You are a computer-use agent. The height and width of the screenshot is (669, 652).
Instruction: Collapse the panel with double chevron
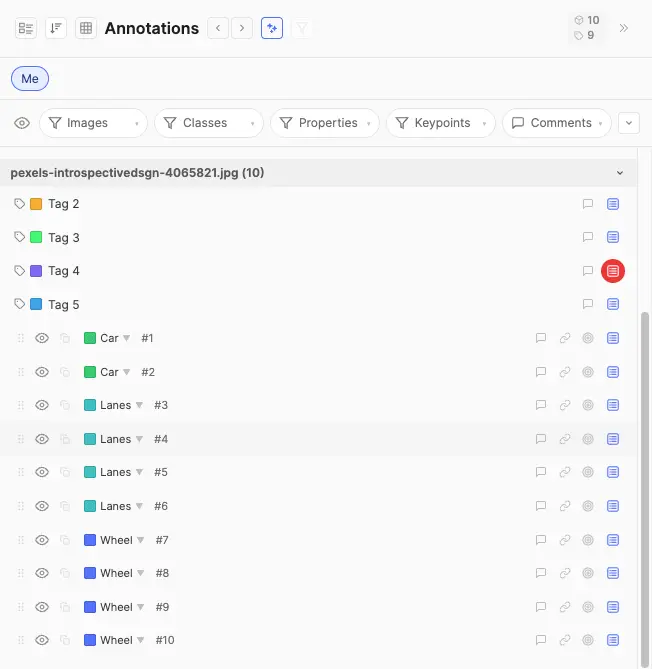(x=623, y=28)
